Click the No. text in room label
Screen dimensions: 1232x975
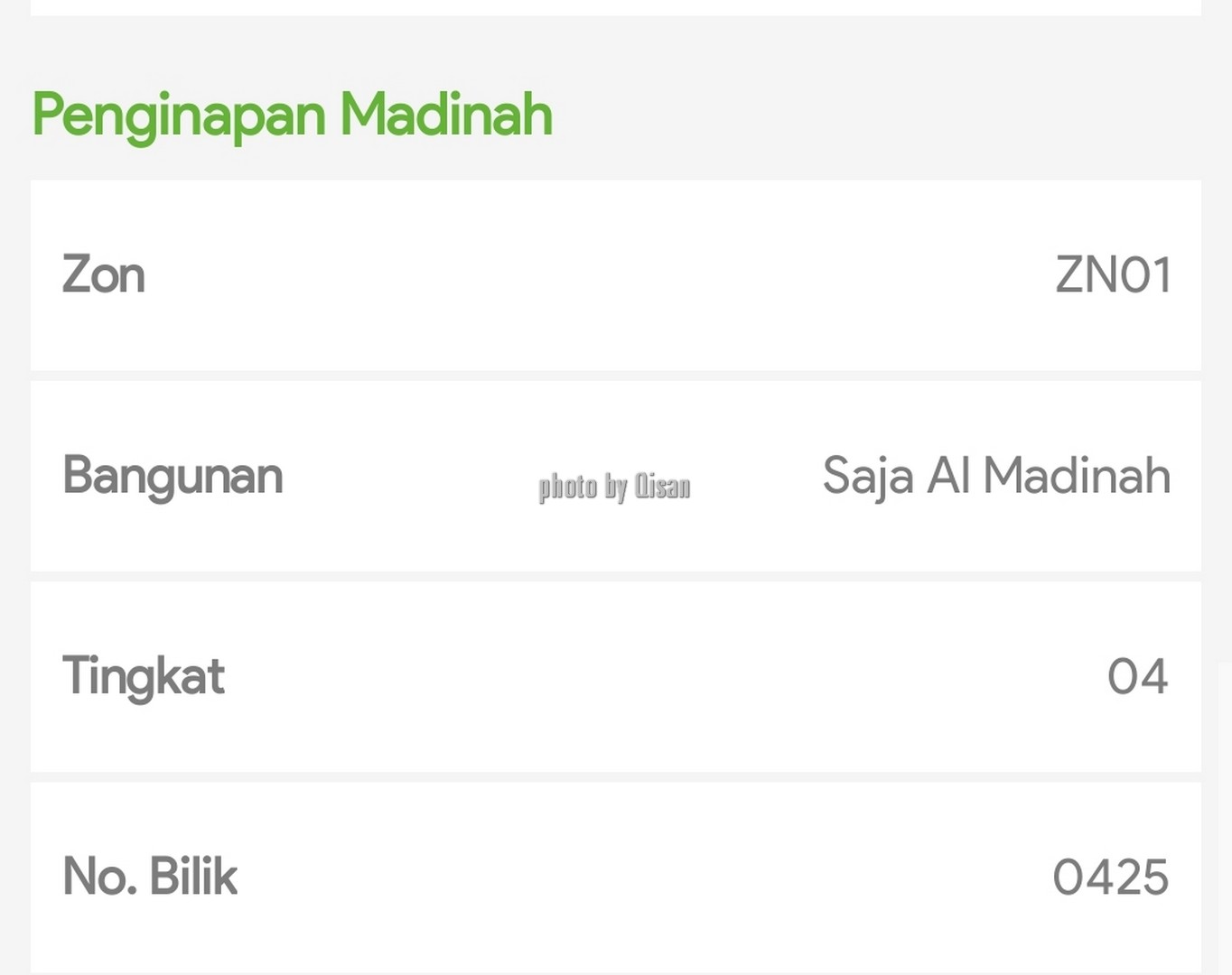[x=99, y=877]
